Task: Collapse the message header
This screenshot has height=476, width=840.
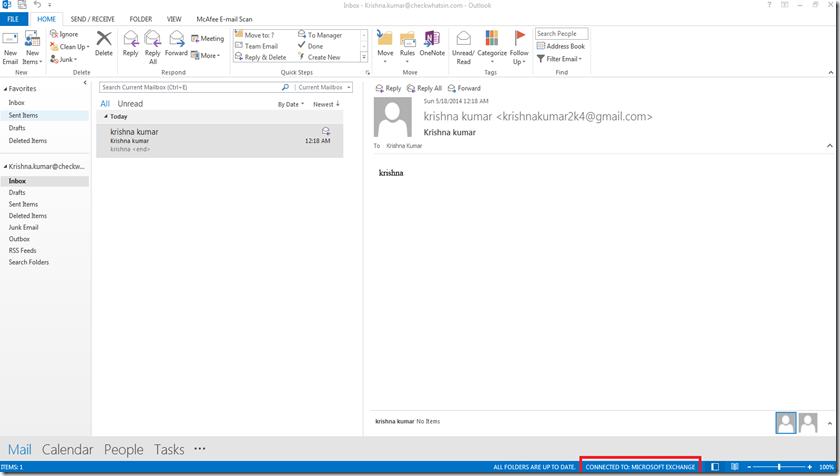Action: click(829, 146)
